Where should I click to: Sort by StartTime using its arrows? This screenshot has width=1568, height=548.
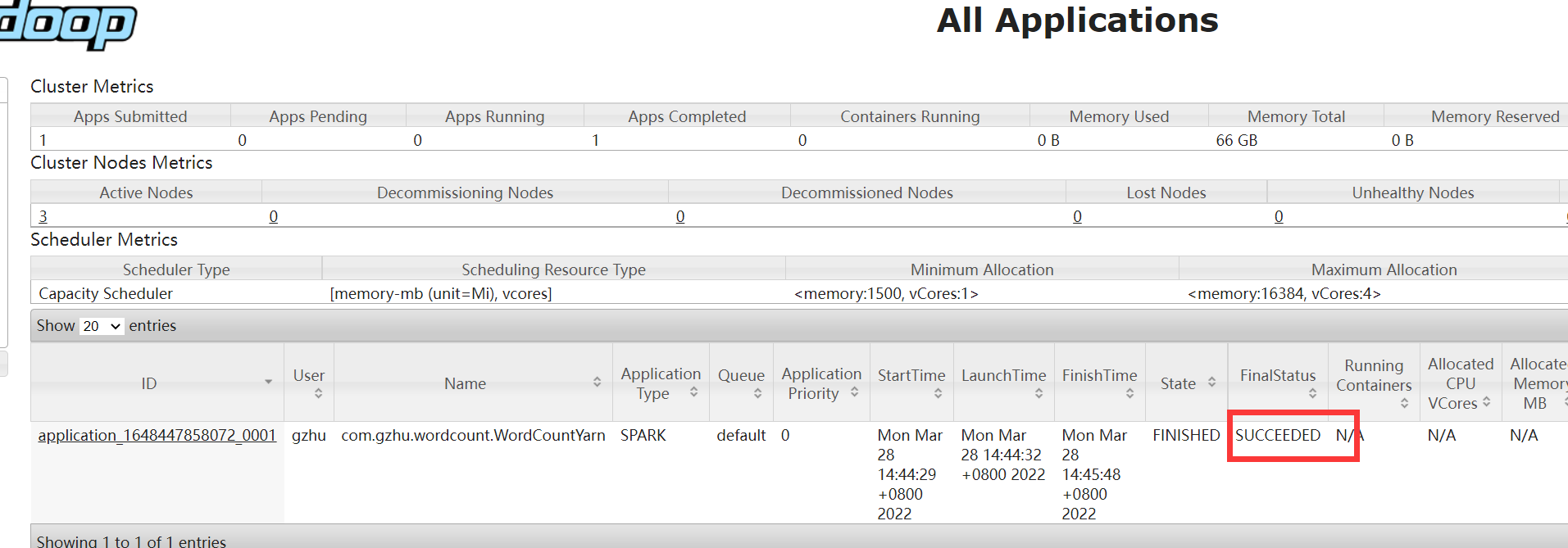(938, 393)
